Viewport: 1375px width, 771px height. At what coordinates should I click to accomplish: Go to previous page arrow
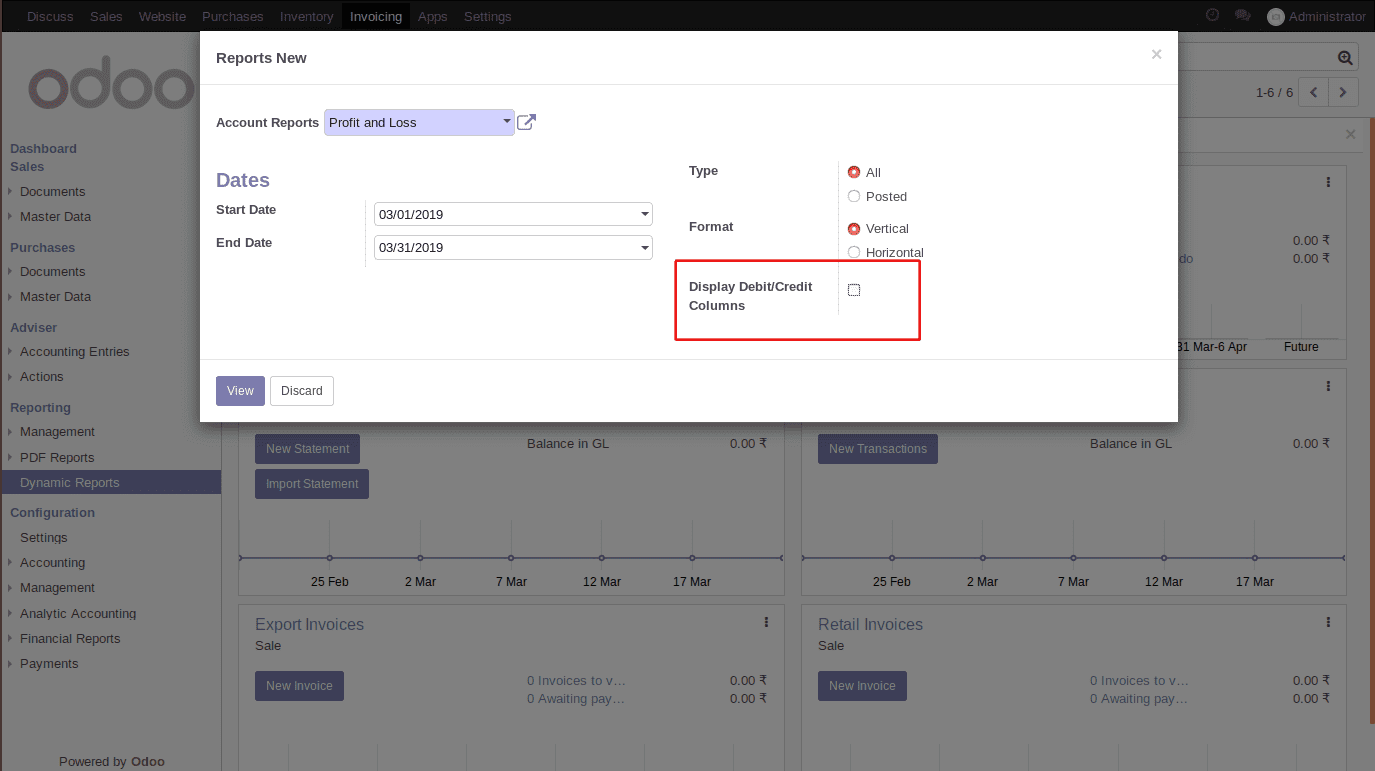coord(1313,92)
